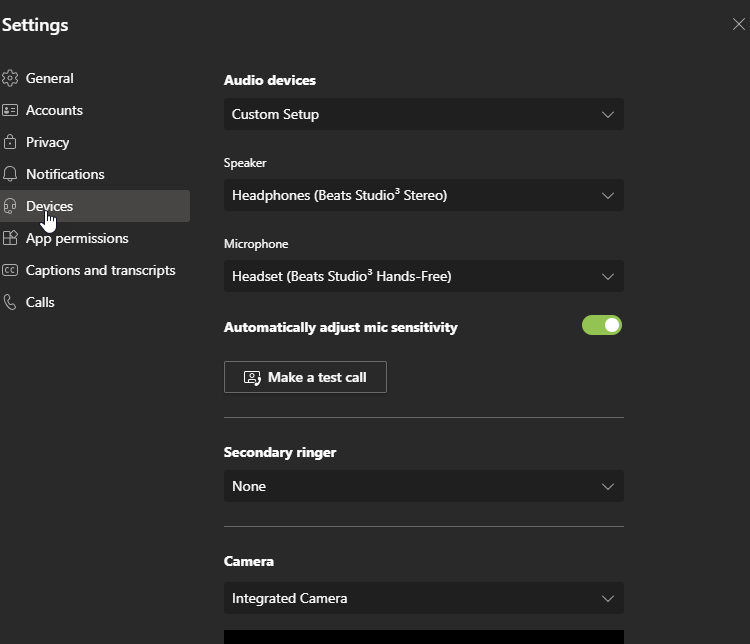This screenshot has height=644, width=750.
Task: Disable automatic mic sensitivity adjustment
Action: point(602,325)
